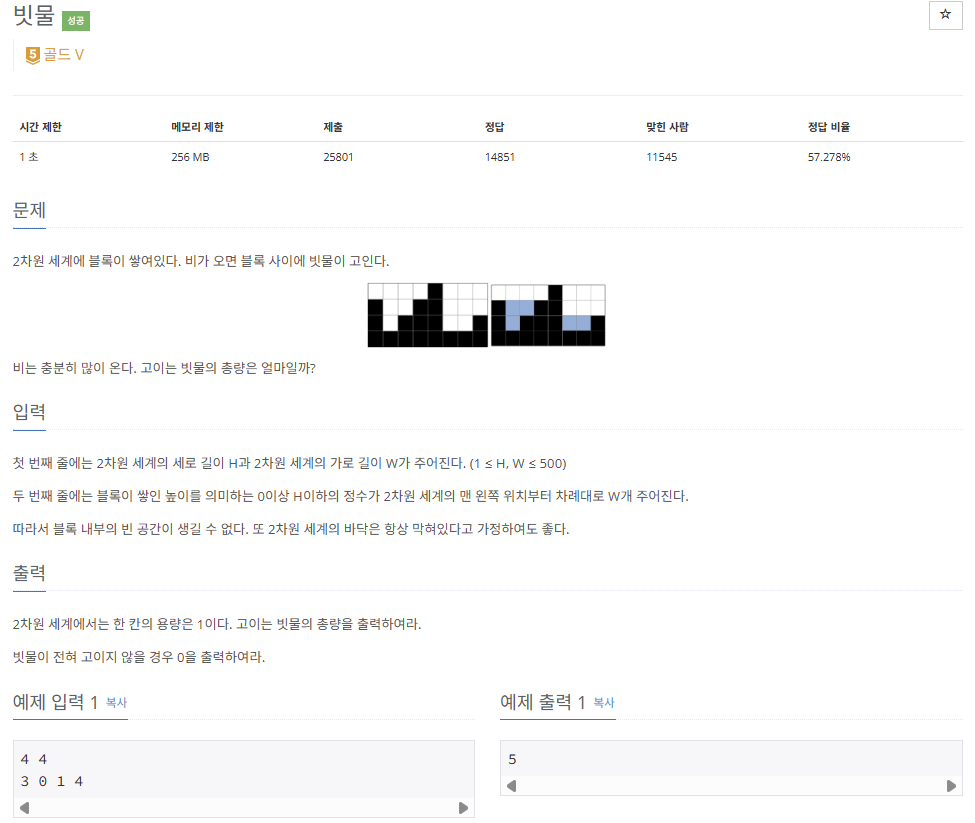Click the 예제 출력 1 heading
The width and height of the screenshot is (975, 823).
pyautogui.click(x=543, y=702)
